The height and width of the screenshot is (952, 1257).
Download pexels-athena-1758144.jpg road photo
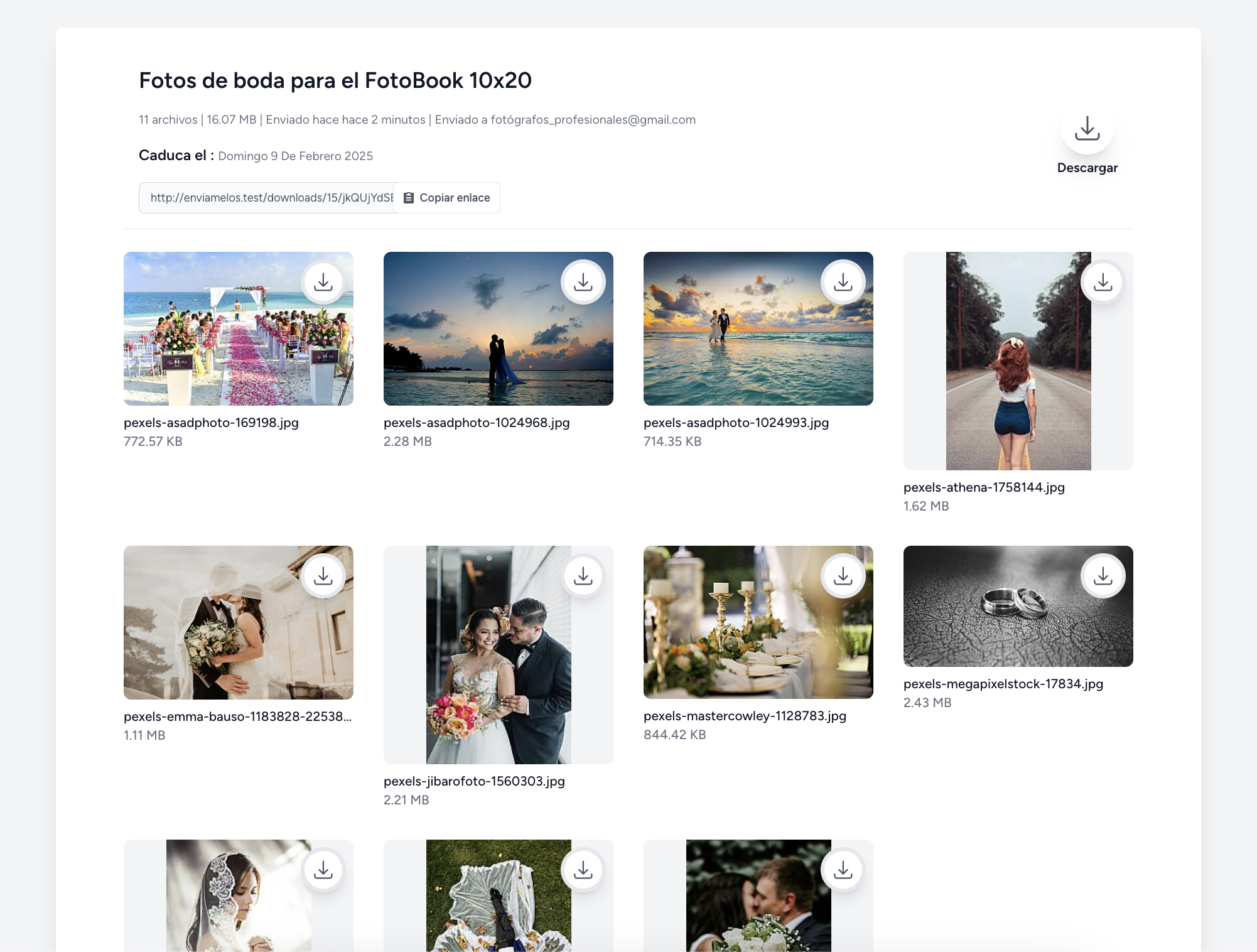pos(1103,282)
